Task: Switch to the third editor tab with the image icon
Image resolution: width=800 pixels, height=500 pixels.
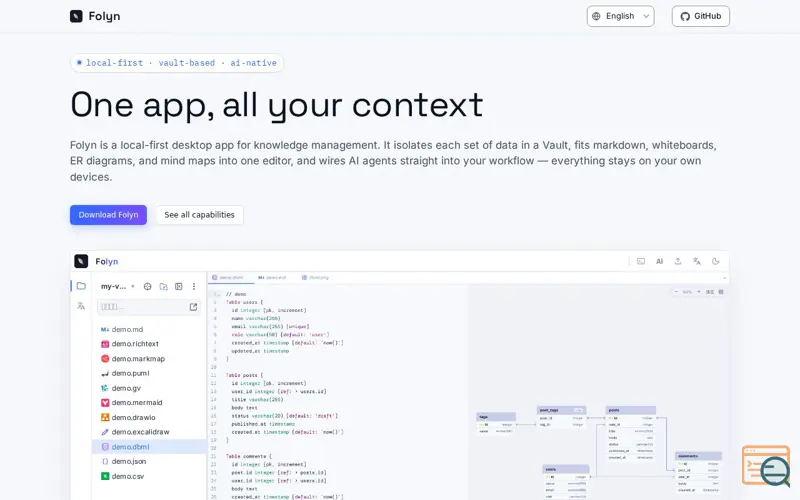Action: (x=315, y=278)
